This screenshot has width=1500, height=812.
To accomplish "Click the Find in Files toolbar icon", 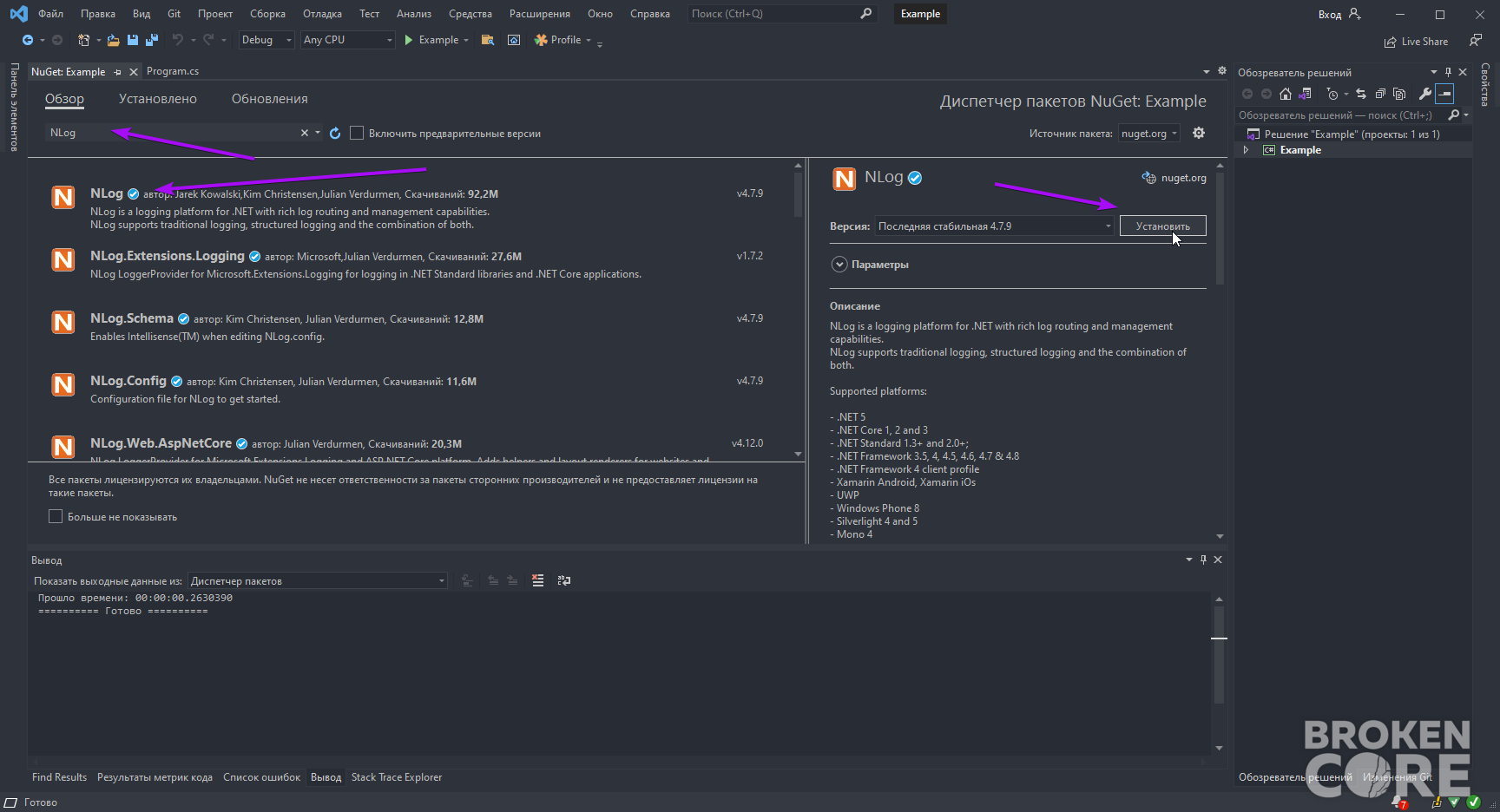I will click(x=488, y=40).
